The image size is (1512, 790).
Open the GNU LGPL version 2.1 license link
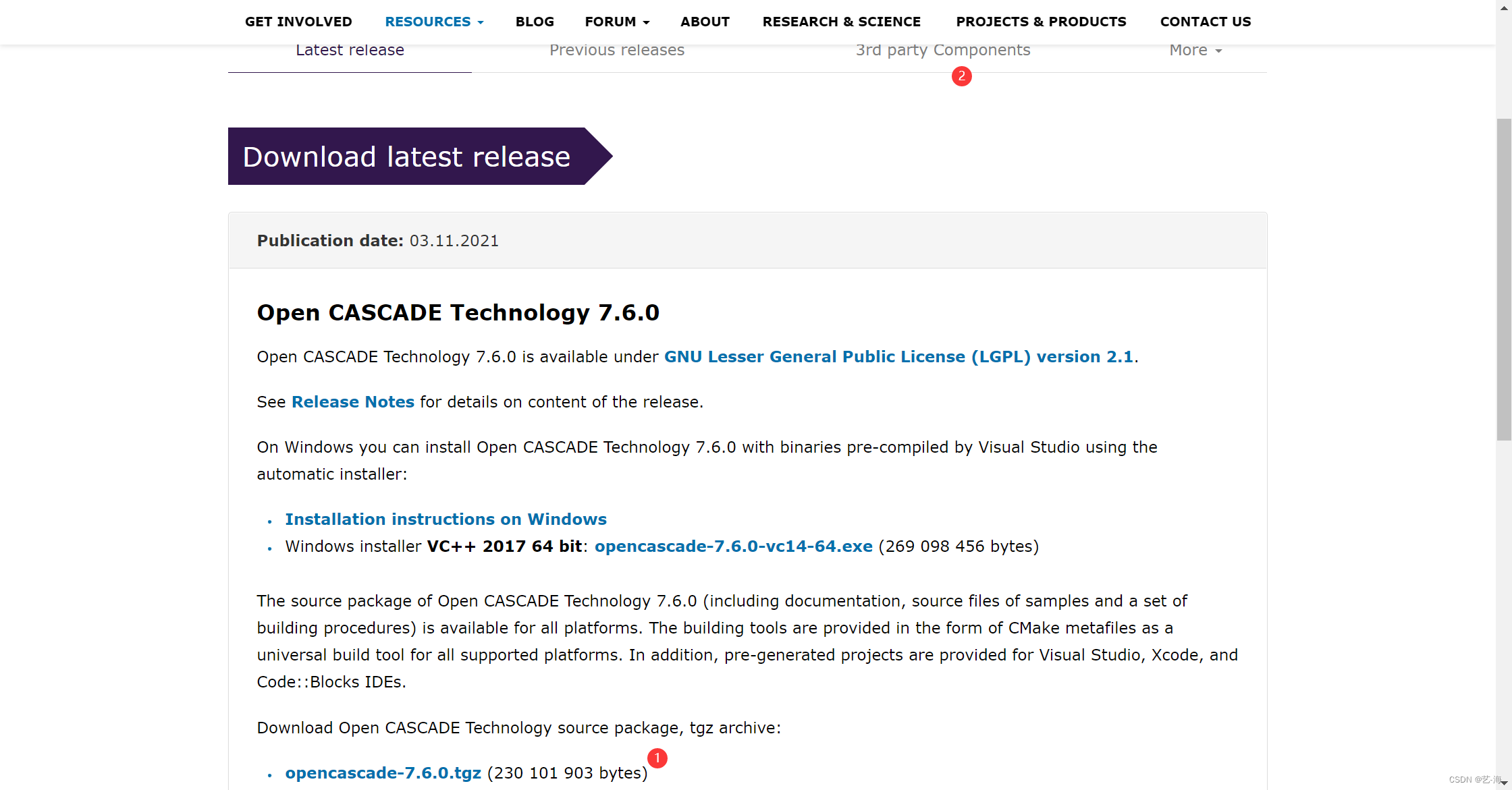tap(898, 357)
